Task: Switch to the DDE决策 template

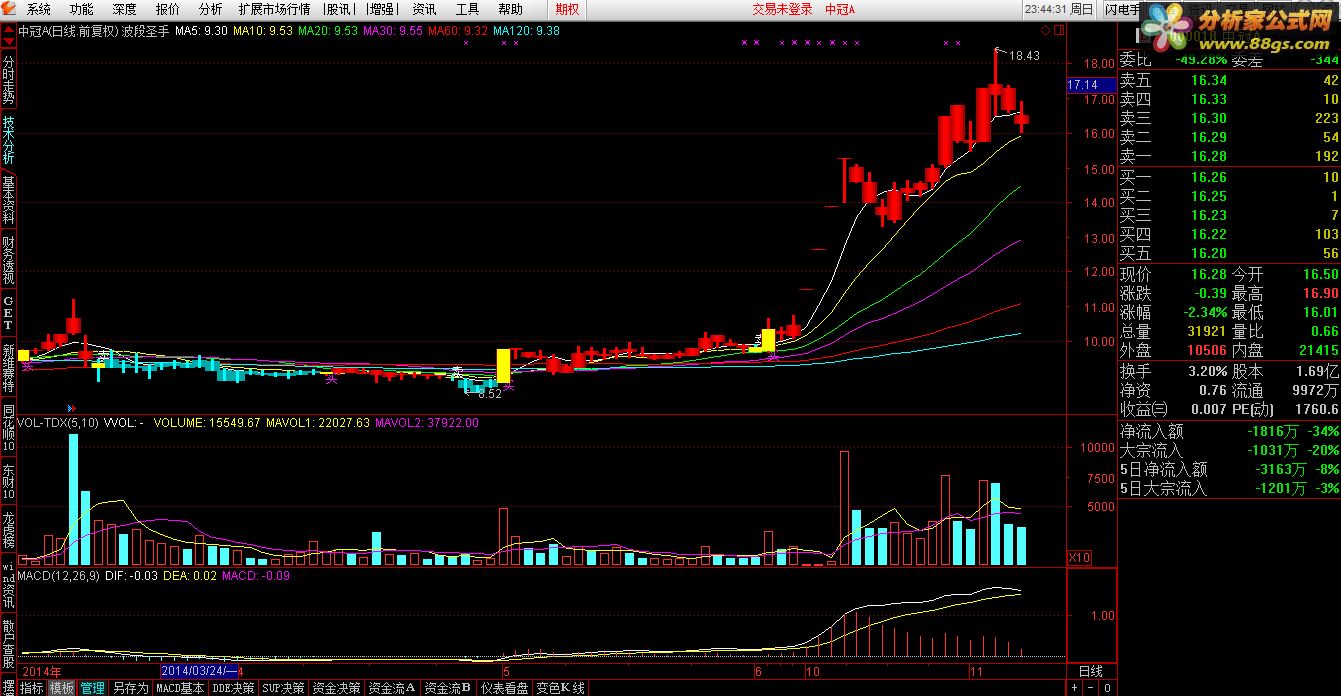Action: (x=234, y=688)
